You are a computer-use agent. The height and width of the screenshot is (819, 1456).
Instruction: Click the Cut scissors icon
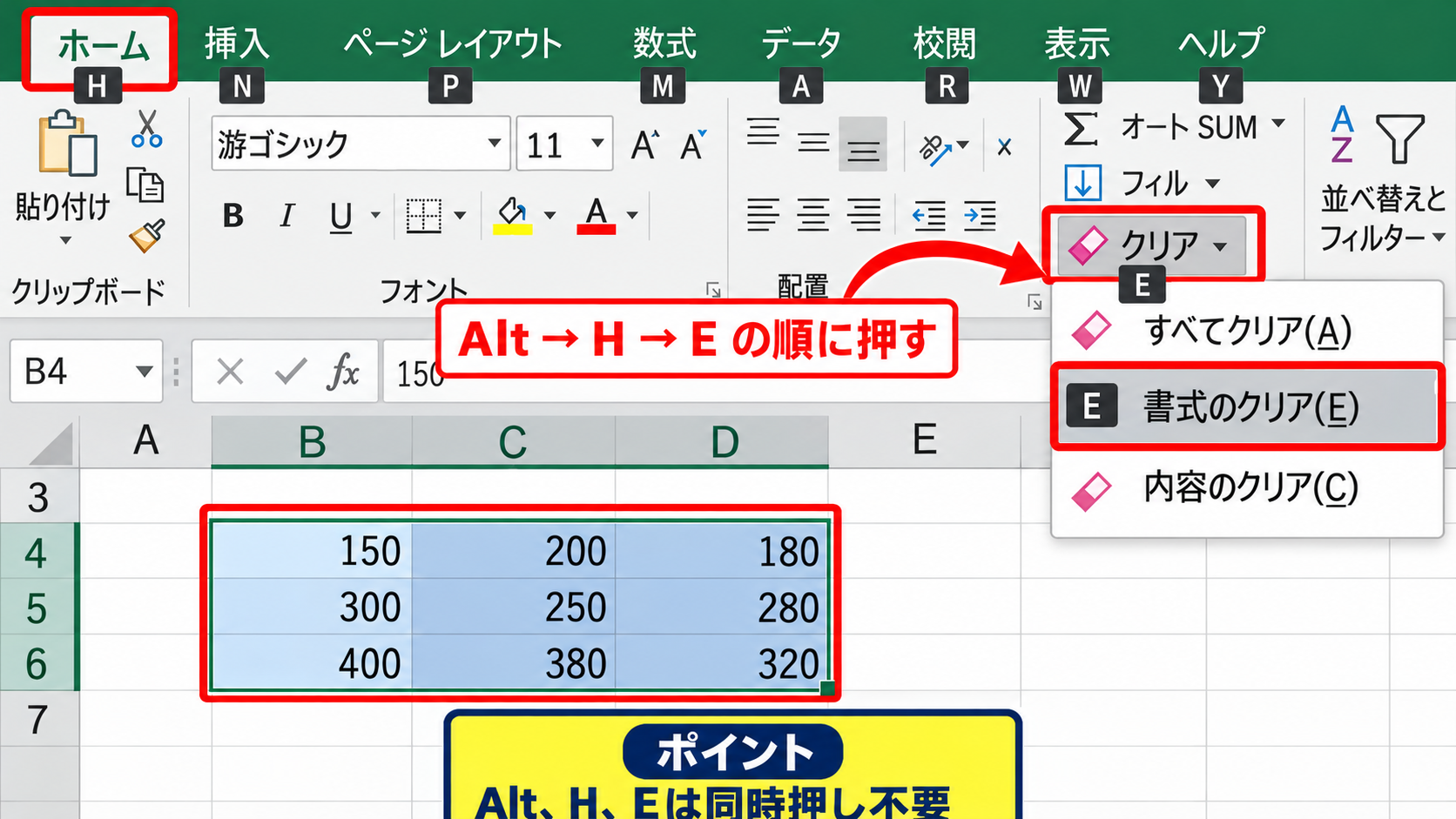coord(146,129)
